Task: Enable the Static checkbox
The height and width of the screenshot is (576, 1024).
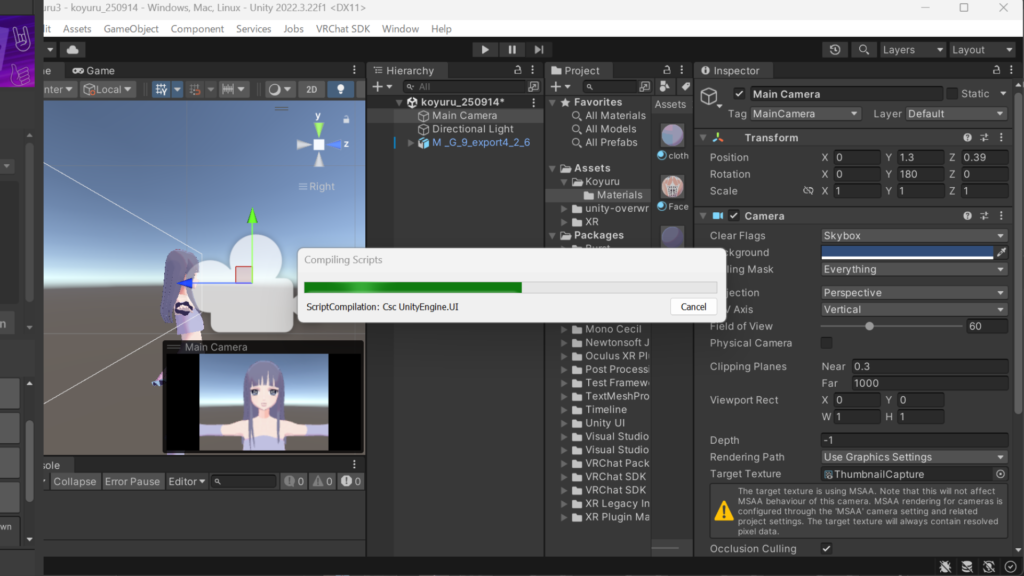Action: tap(952, 94)
